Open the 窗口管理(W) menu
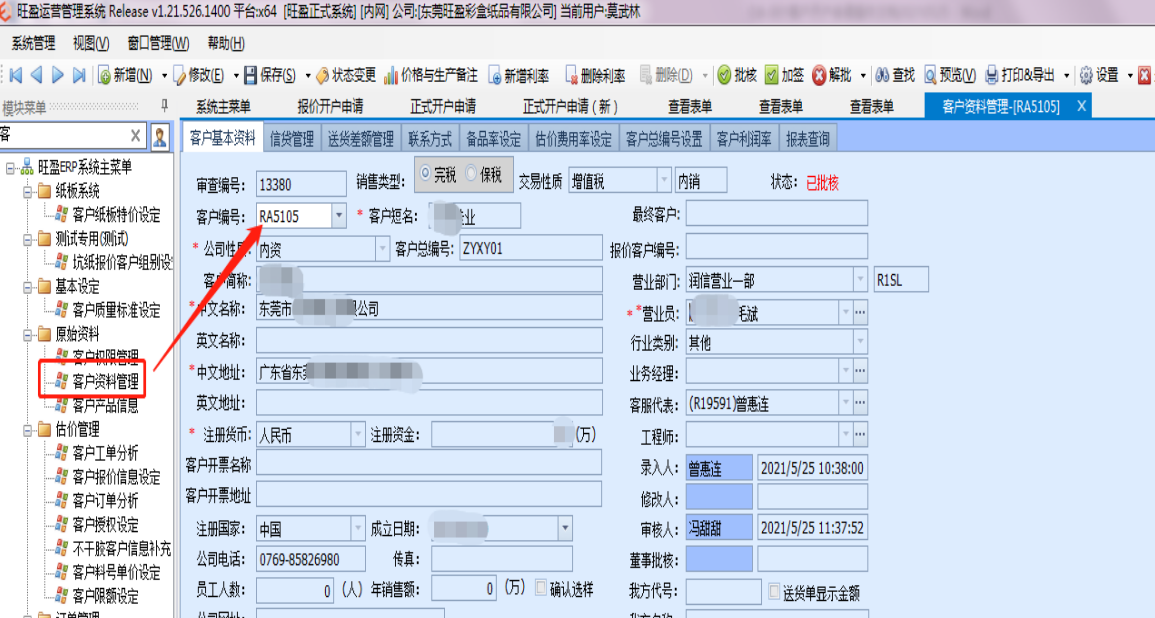 (158, 43)
